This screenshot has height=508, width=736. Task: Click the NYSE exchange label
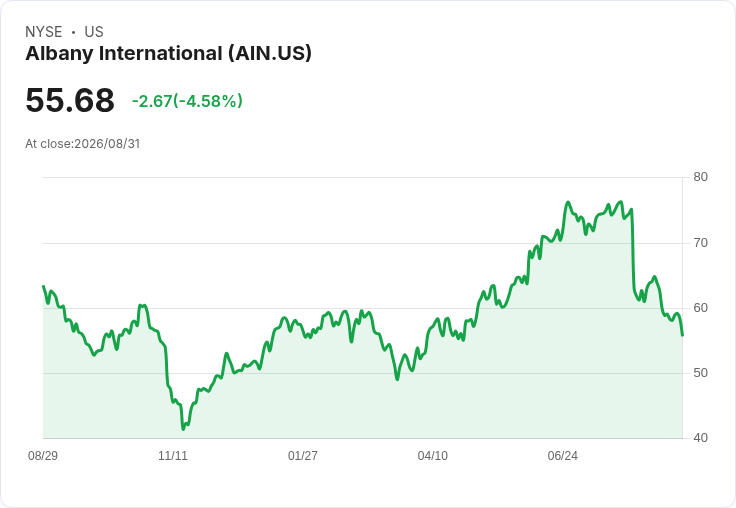(x=44, y=32)
